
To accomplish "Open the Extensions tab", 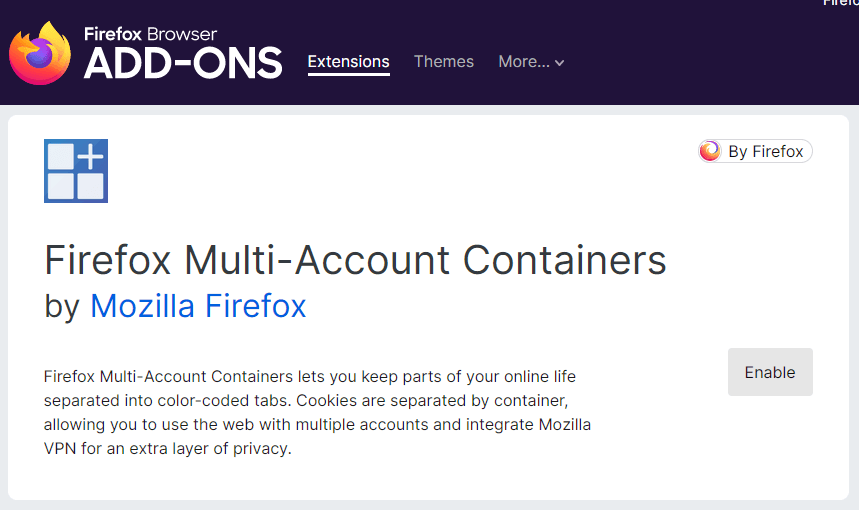I will tap(348, 62).
